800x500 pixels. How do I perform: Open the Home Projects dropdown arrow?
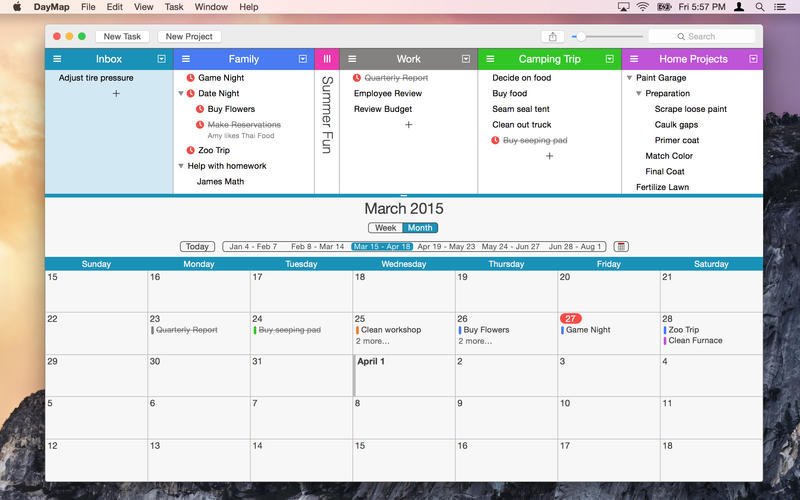coord(753,59)
